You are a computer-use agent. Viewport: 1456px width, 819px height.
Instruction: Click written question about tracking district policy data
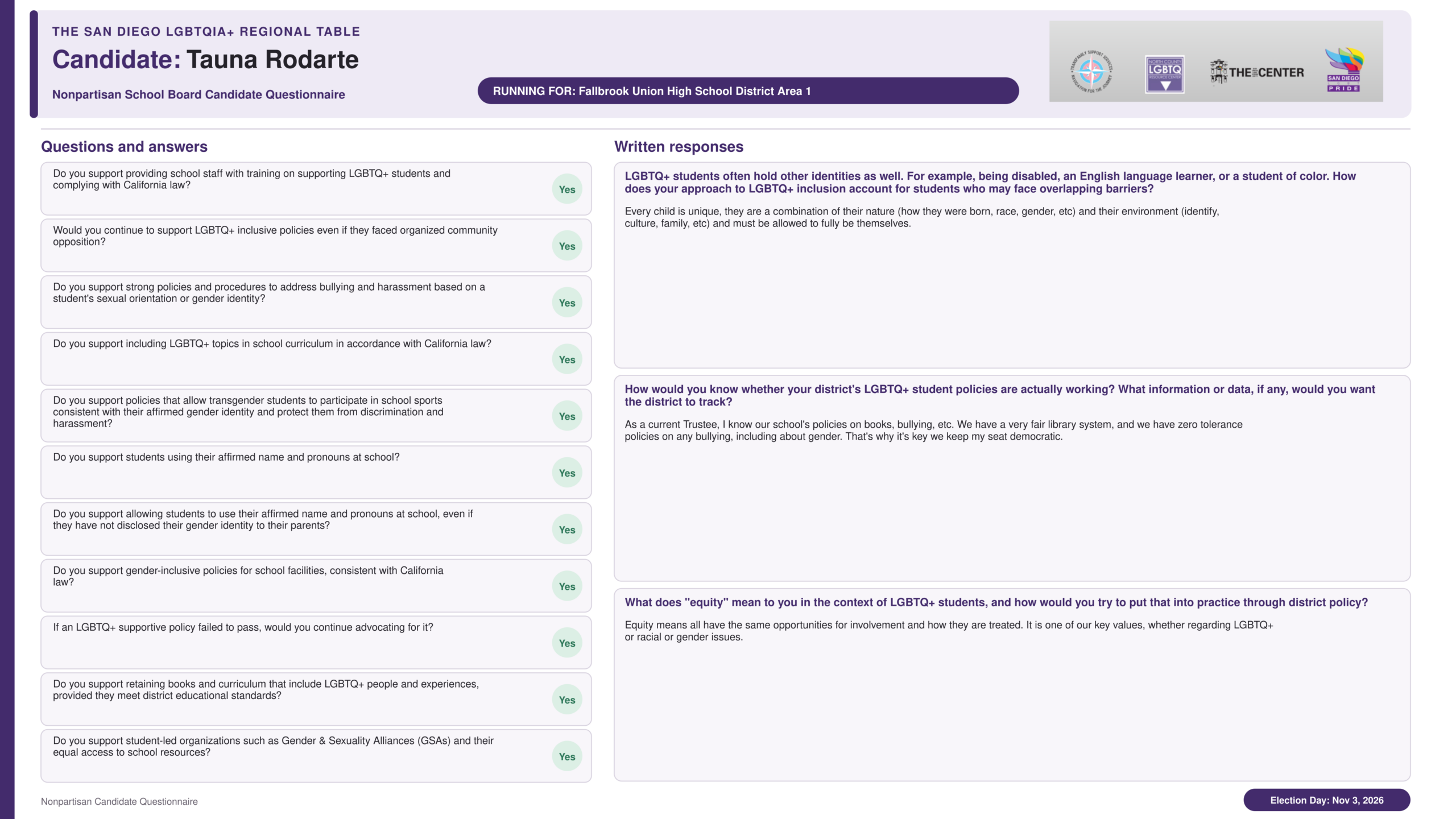point(1000,395)
